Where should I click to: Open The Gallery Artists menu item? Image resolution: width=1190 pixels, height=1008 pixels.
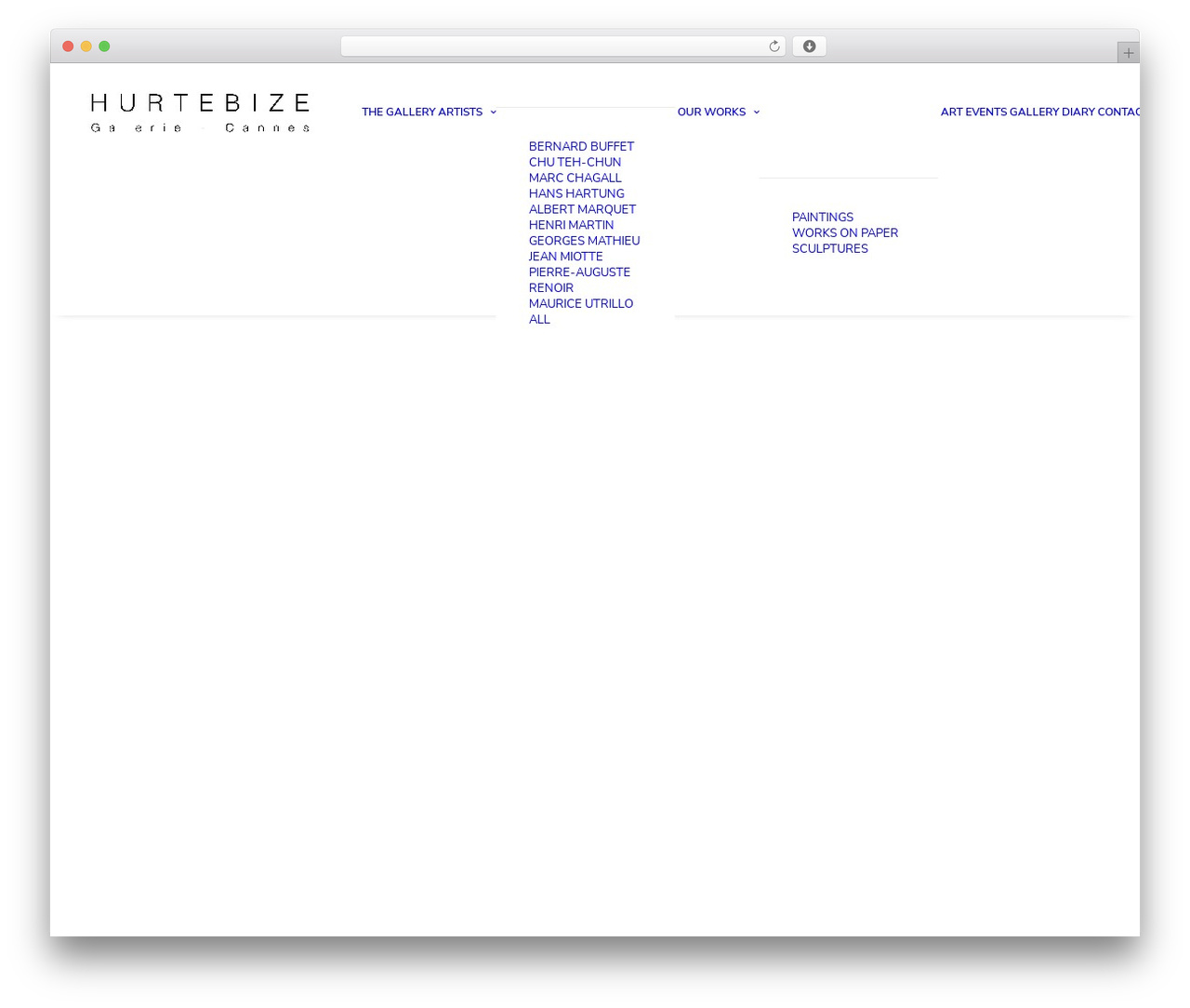coord(422,112)
